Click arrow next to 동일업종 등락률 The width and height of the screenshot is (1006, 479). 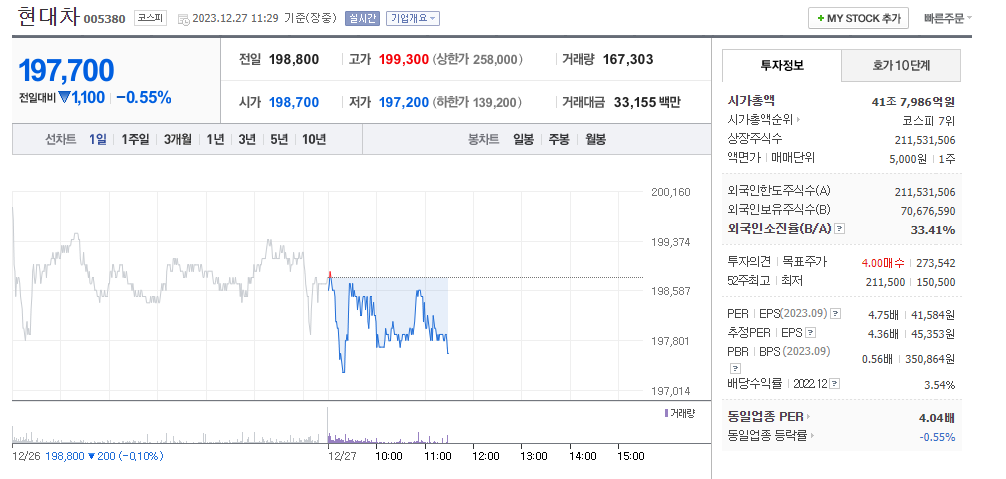pos(813,435)
